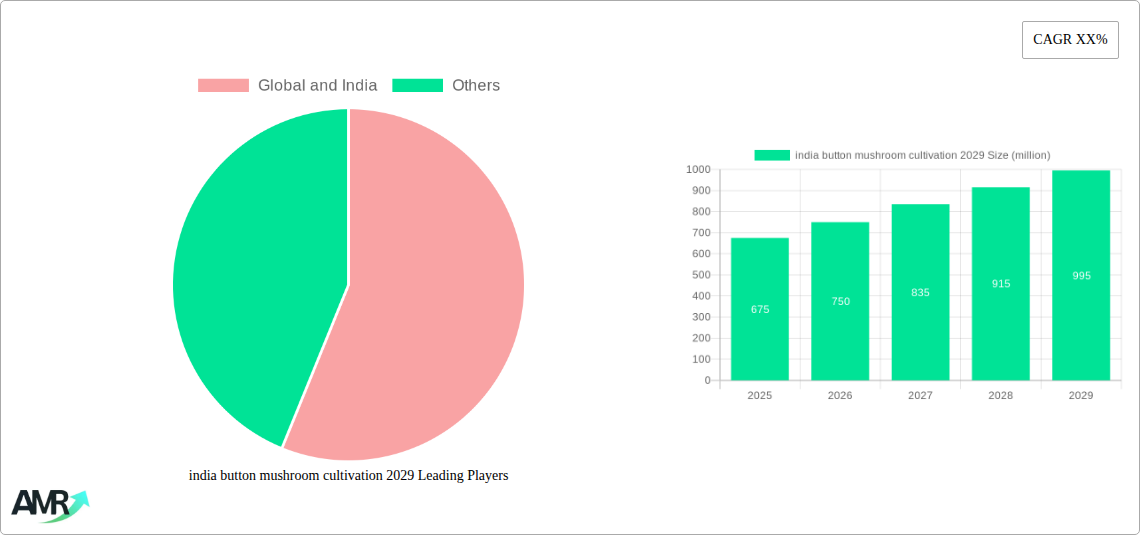Toggle the Others legend color swatch
1140x535 pixels.
click(x=417, y=86)
